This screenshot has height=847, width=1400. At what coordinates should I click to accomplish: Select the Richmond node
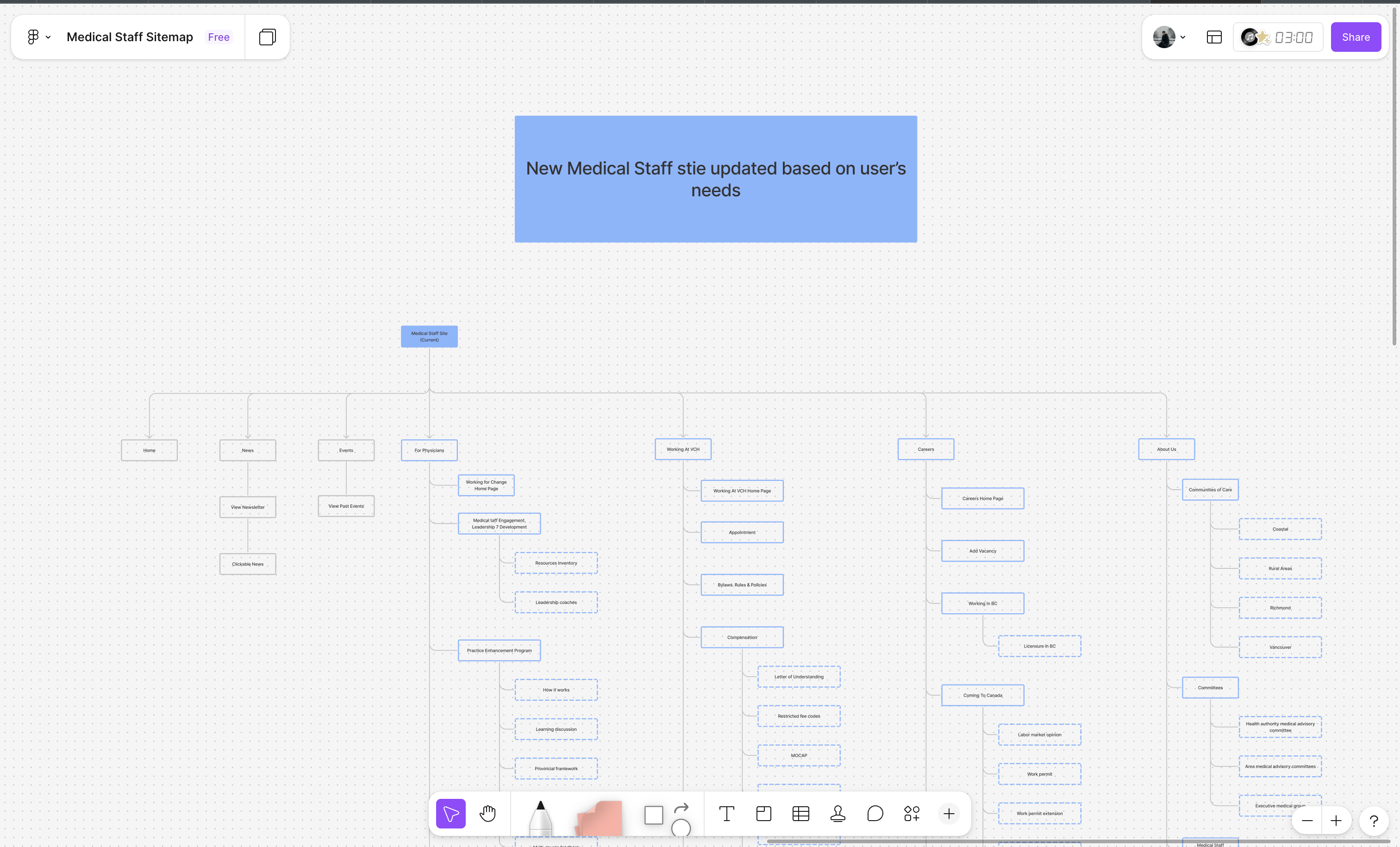pyautogui.click(x=1280, y=607)
